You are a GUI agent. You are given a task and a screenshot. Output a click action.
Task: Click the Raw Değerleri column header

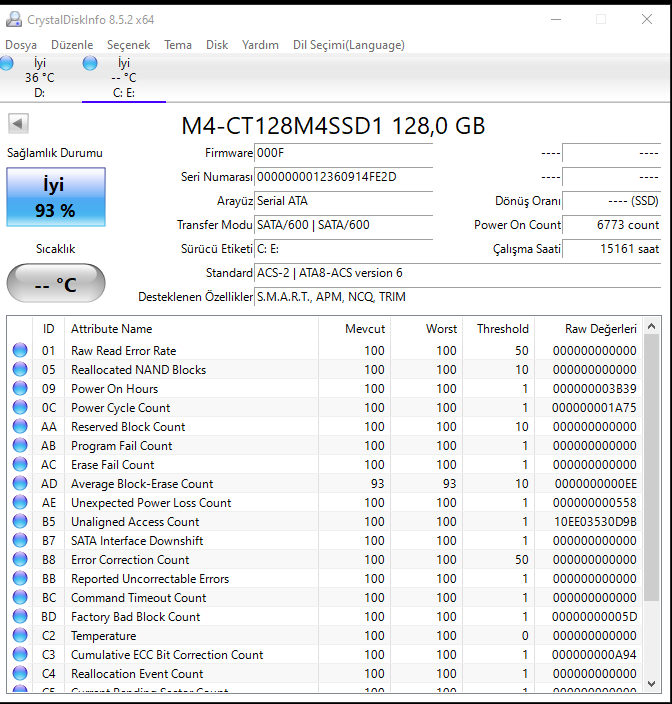tap(588, 328)
